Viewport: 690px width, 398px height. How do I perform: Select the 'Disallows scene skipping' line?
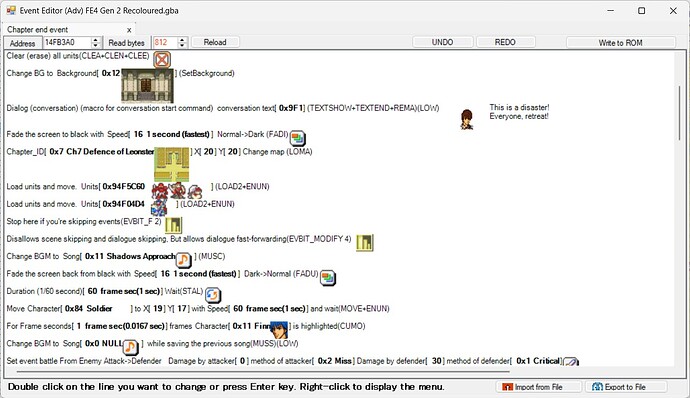point(179,239)
